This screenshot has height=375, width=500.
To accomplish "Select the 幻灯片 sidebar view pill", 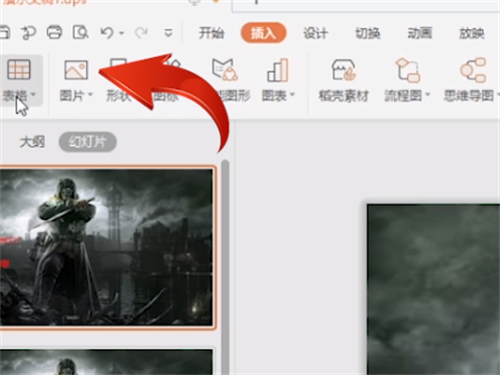I will (x=88, y=142).
